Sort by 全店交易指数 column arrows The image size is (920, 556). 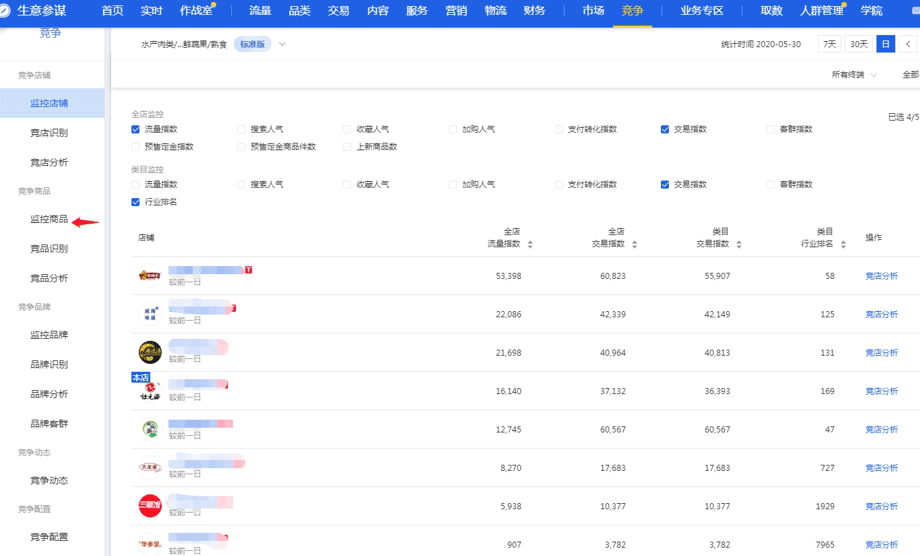(634, 244)
